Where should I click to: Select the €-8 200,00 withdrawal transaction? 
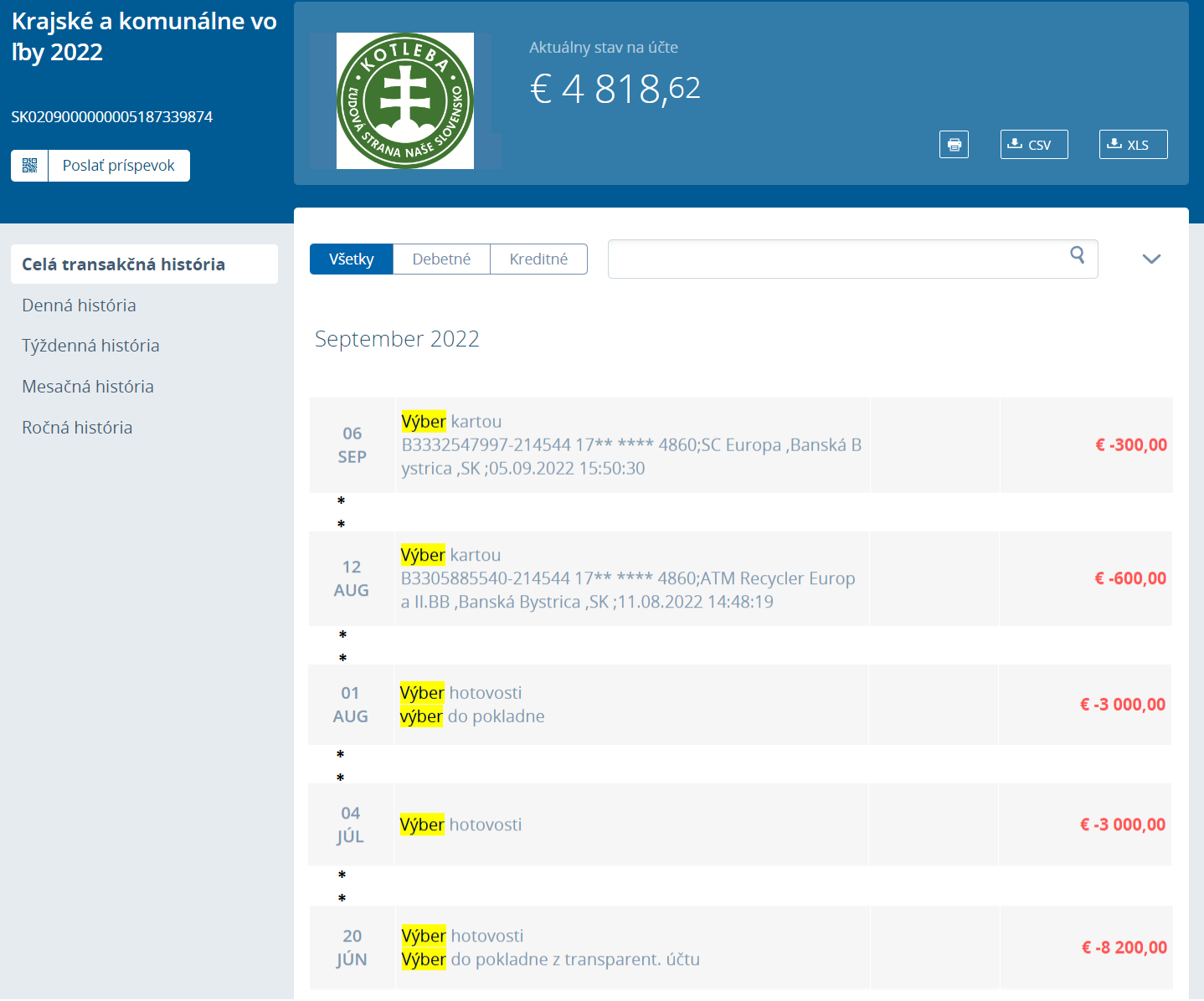[1124, 947]
